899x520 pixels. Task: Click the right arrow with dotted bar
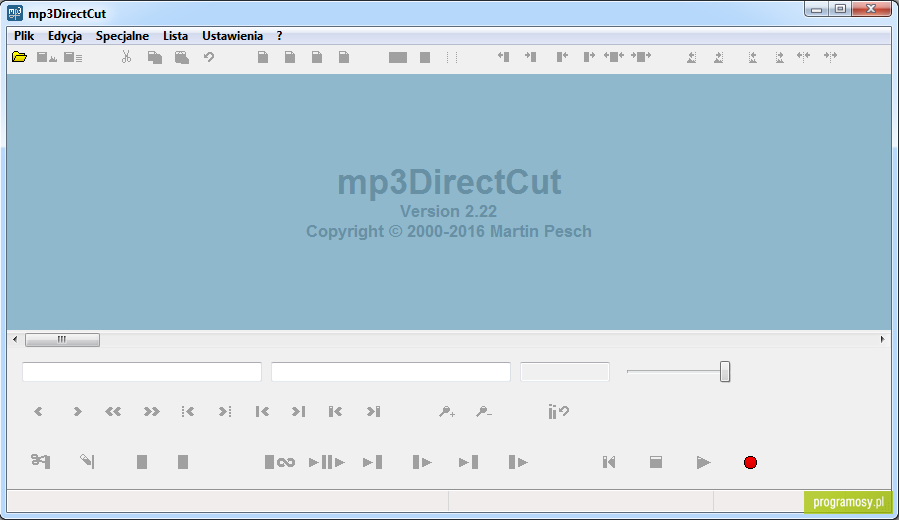point(225,412)
